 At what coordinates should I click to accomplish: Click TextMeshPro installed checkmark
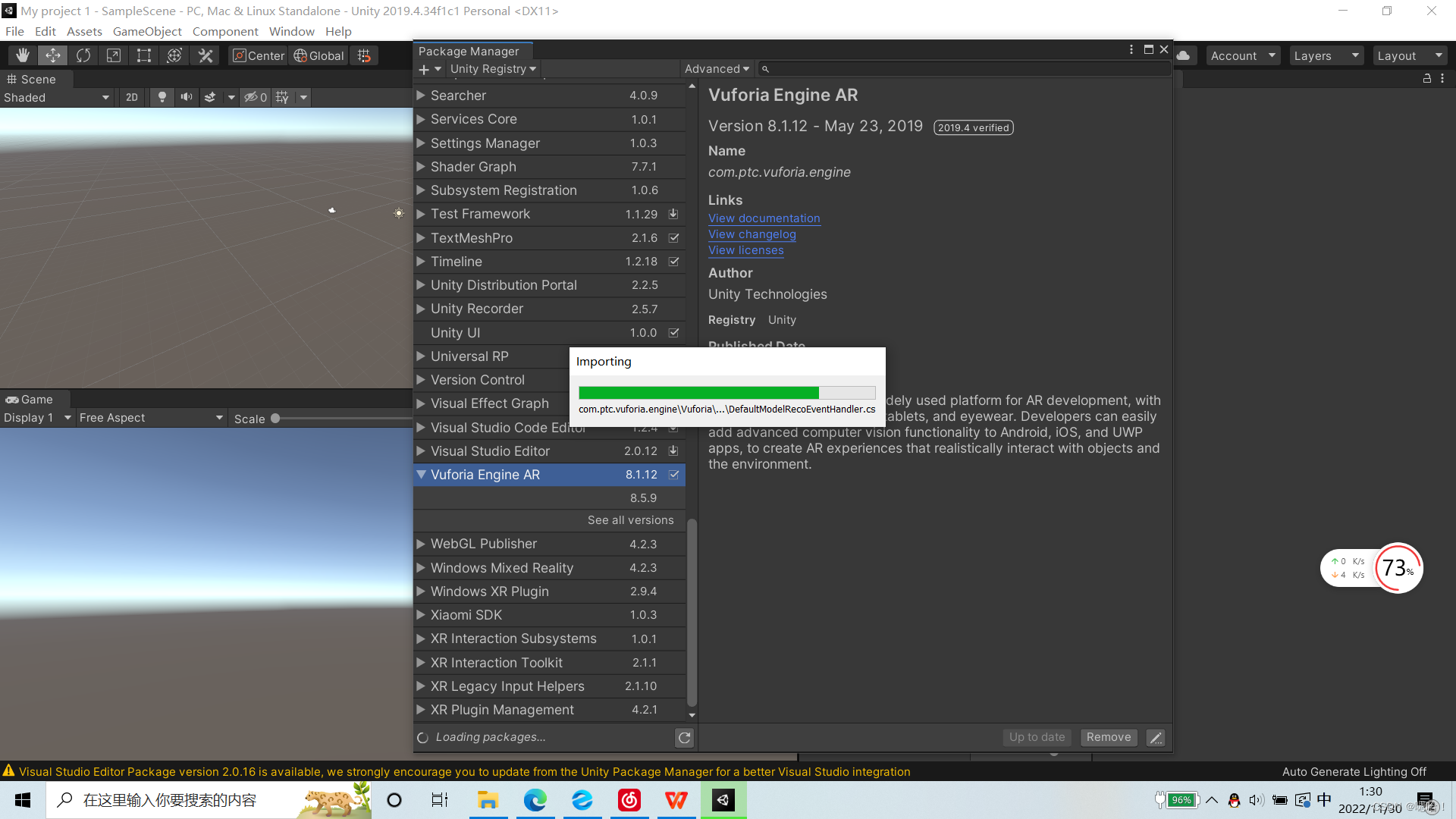point(673,238)
